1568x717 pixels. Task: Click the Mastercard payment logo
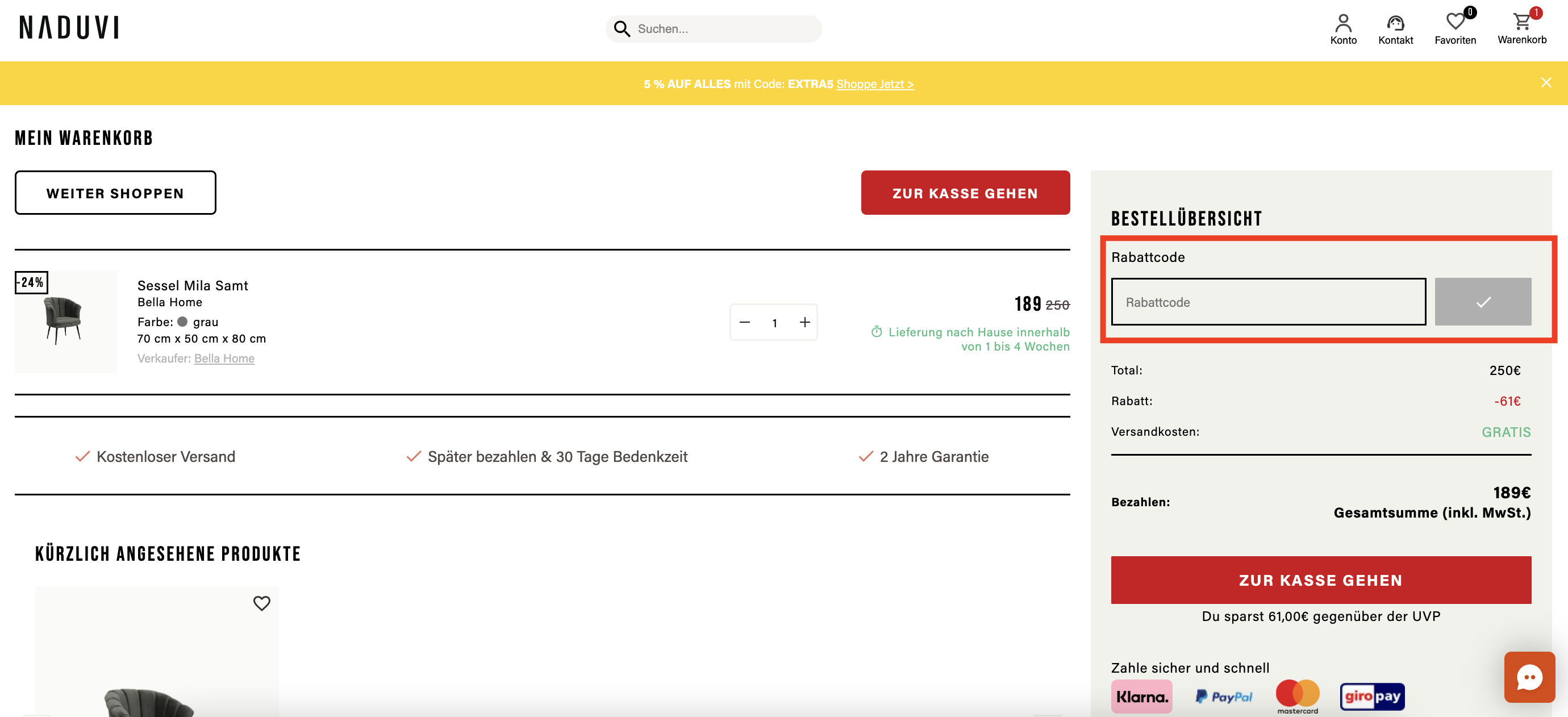(x=1297, y=697)
